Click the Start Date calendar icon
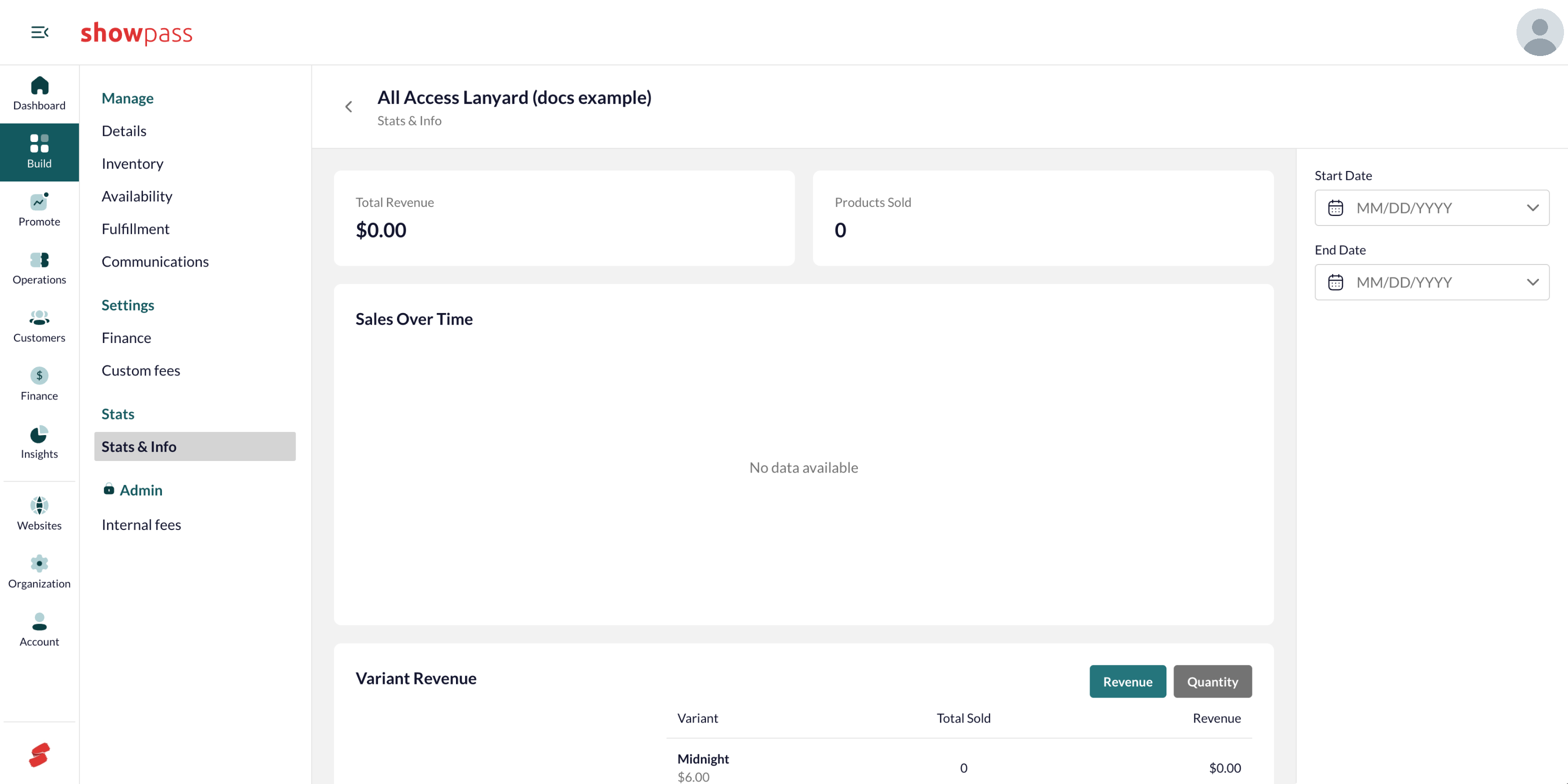 (x=1335, y=208)
